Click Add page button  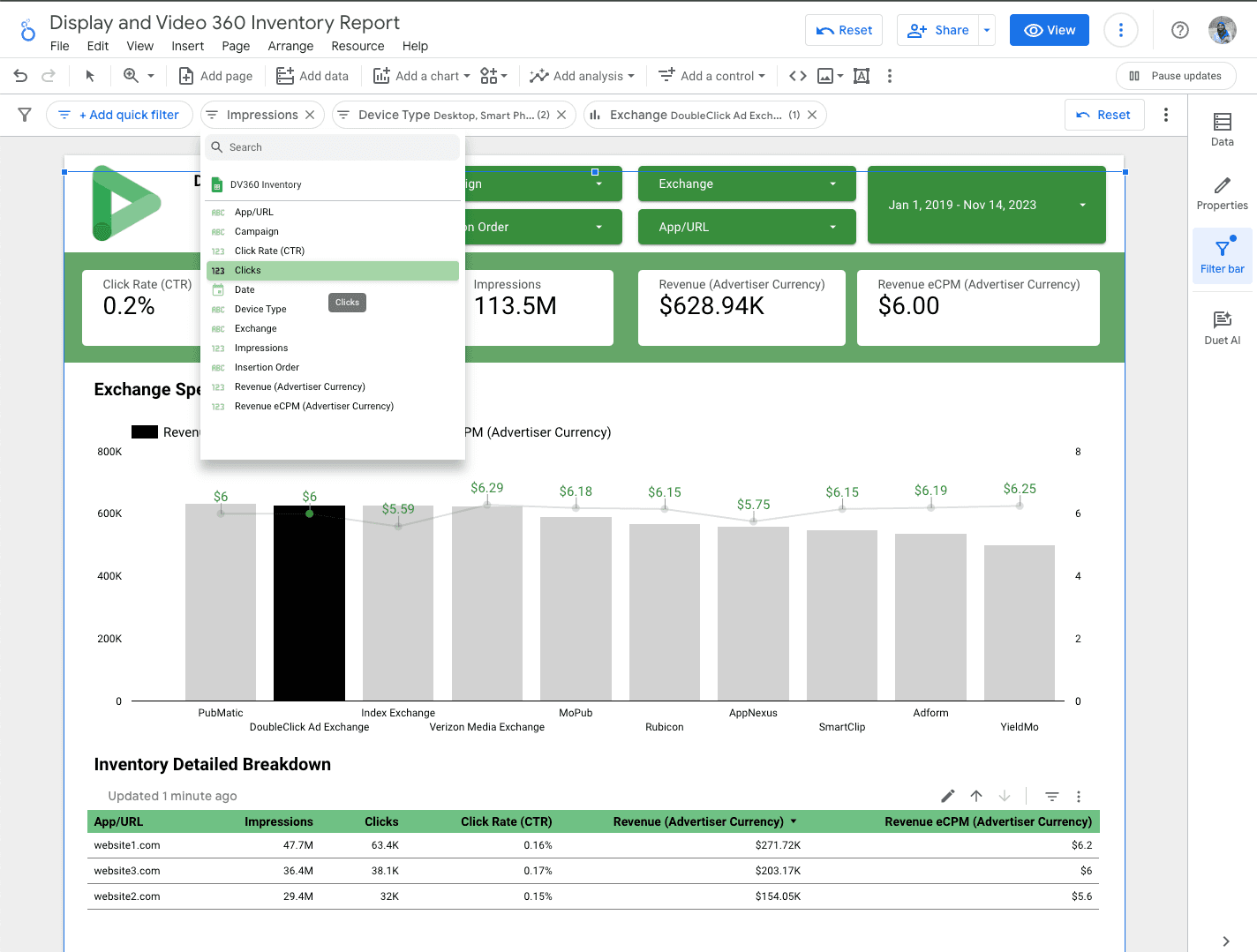pyautogui.click(x=215, y=76)
